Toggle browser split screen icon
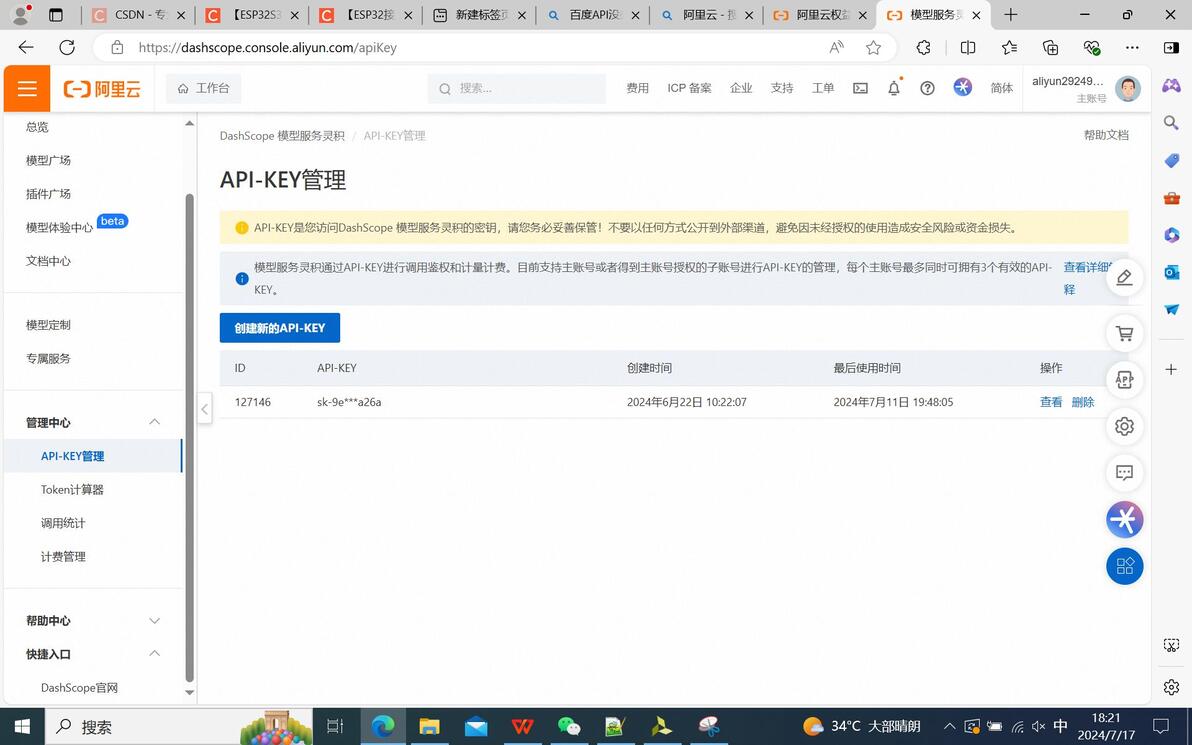 pyautogui.click(x=968, y=48)
